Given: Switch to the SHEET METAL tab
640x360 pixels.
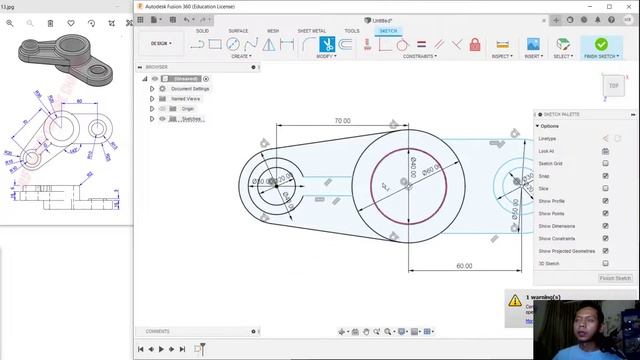Looking at the screenshot, I should (x=312, y=31).
